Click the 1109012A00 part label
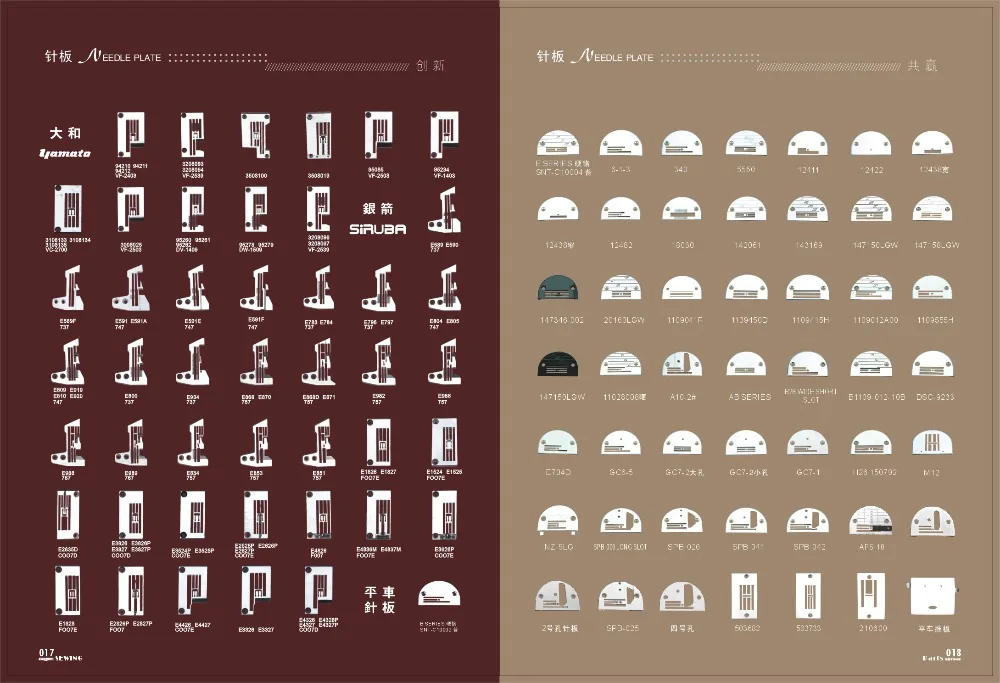The height and width of the screenshot is (683, 1000). pyautogui.click(x=876, y=320)
